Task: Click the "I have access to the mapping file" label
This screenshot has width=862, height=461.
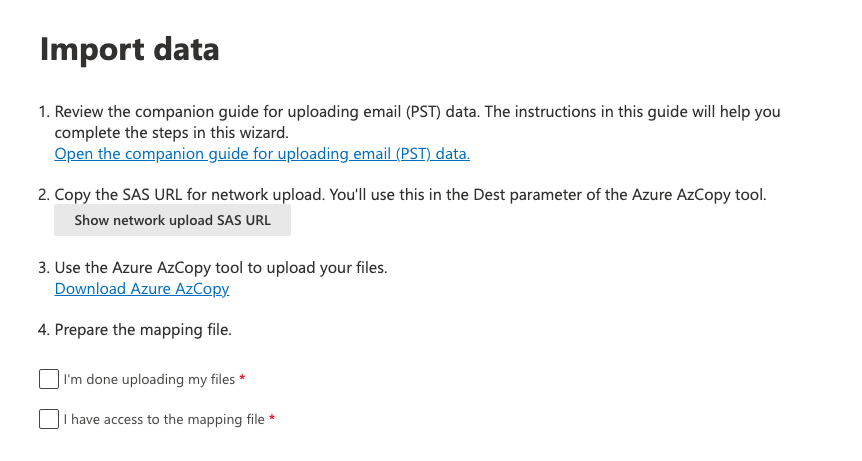Action: pos(164,420)
